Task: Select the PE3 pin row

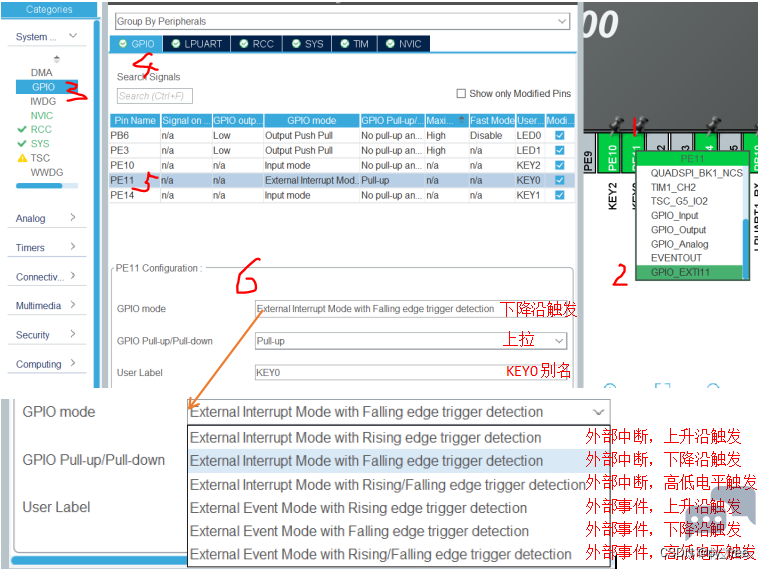Action: [x=342, y=151]
